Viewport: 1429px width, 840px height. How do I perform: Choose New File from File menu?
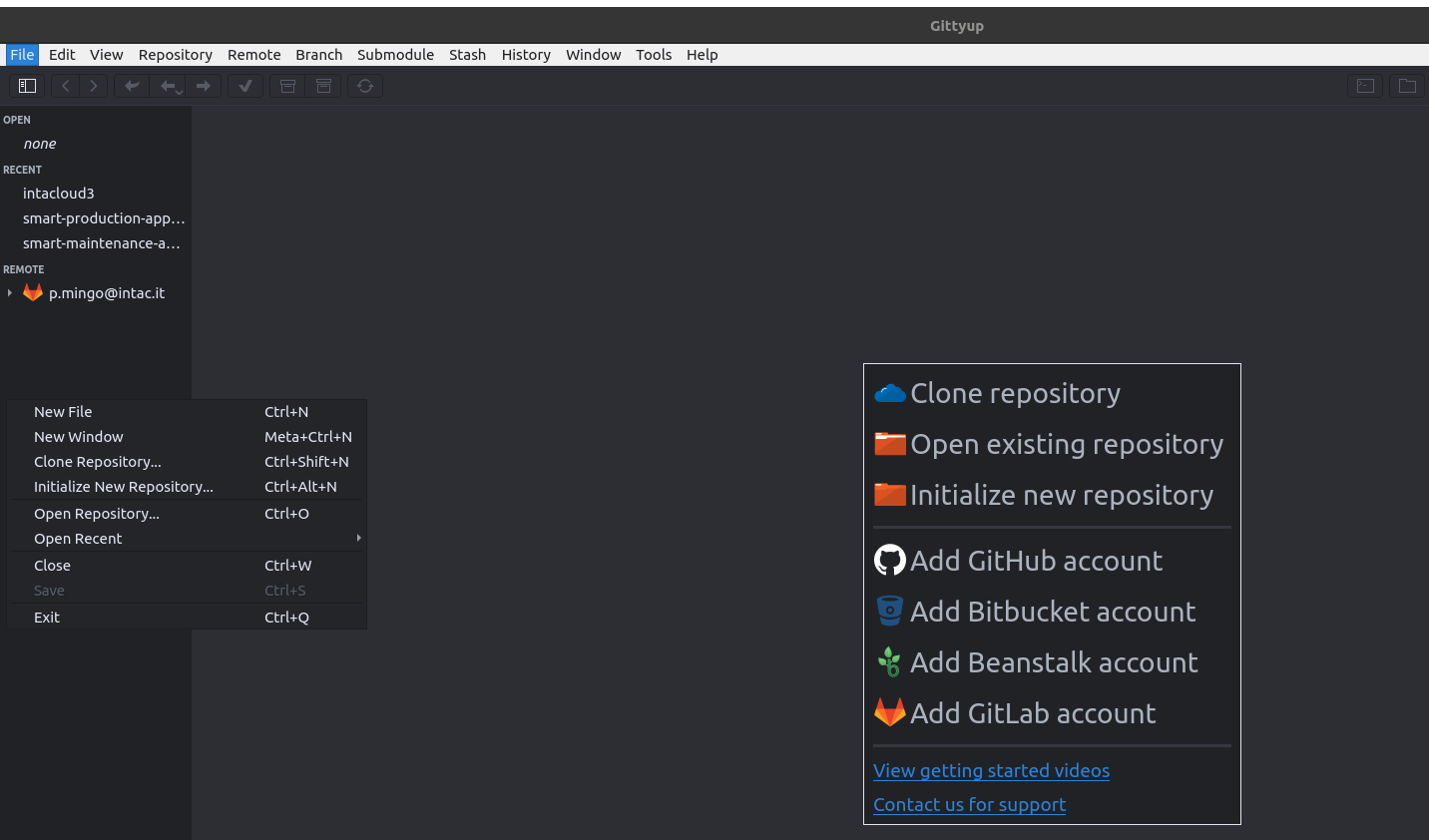187,412
